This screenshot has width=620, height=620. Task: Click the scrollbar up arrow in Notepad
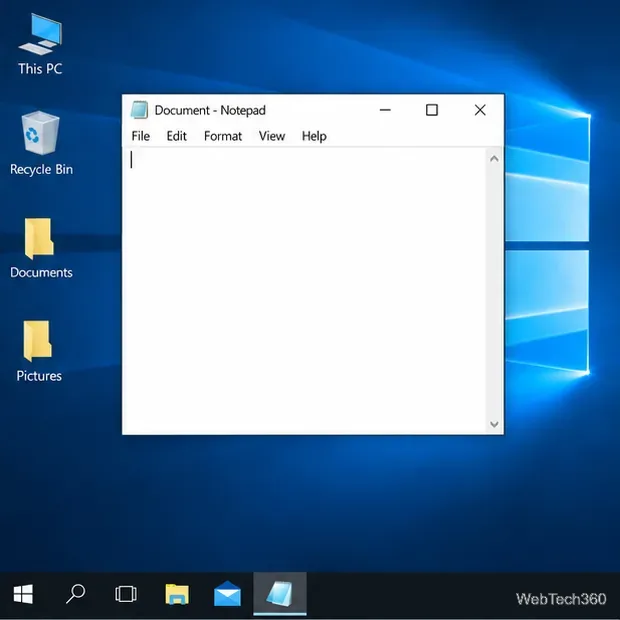pos(494,159)
